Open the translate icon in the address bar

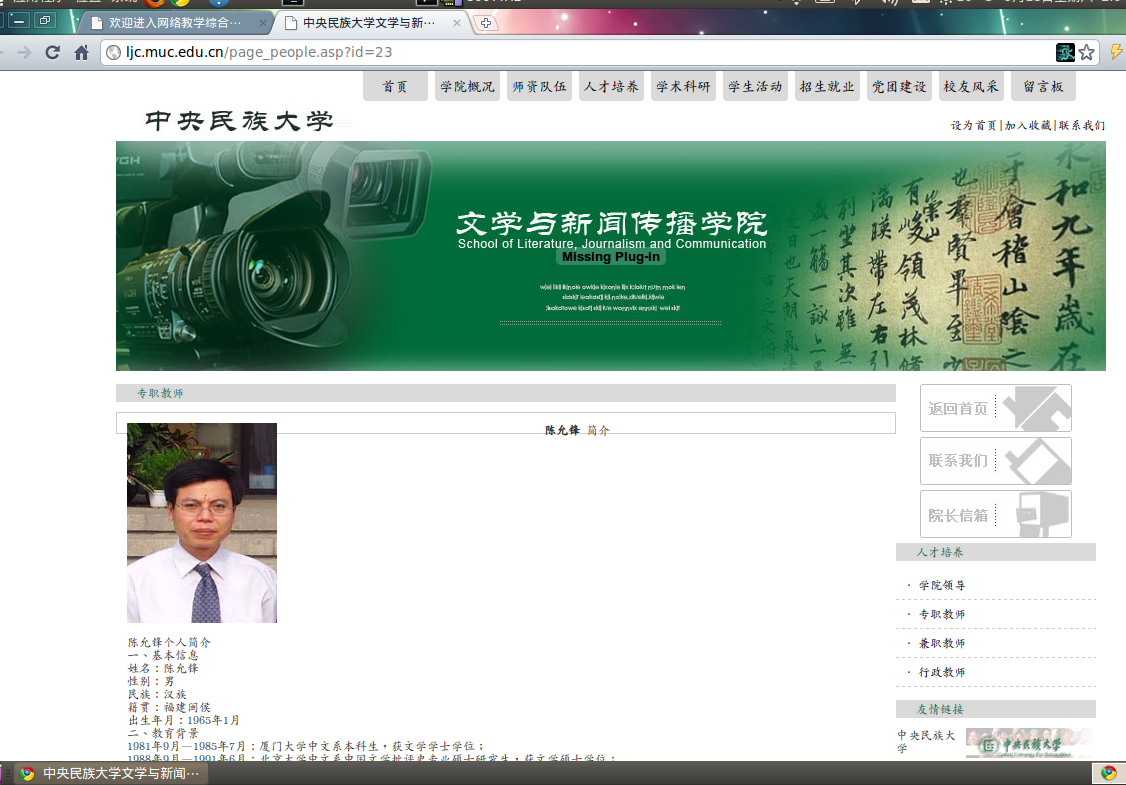point(1066,52)
